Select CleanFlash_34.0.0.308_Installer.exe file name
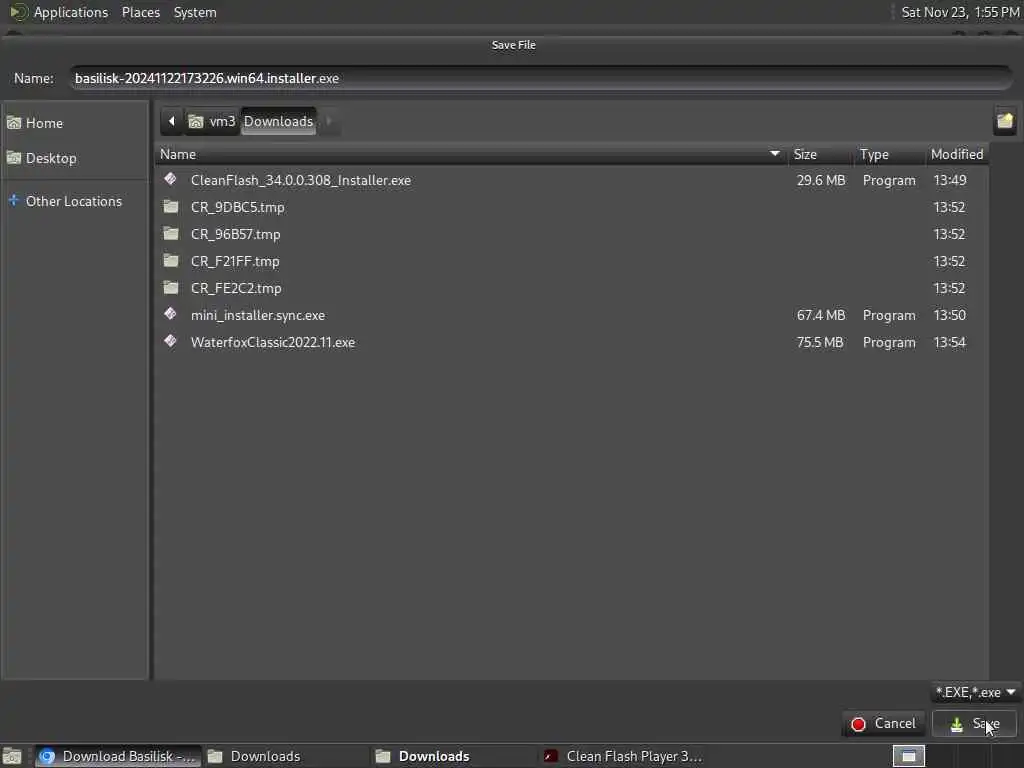 click(300, 180)
